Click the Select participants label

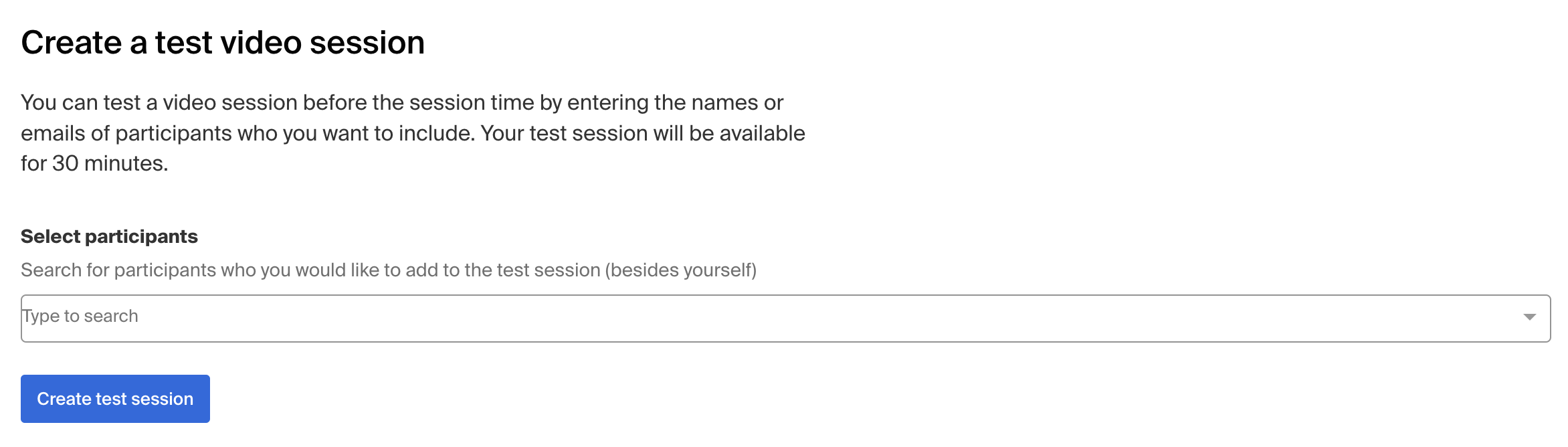109,236
